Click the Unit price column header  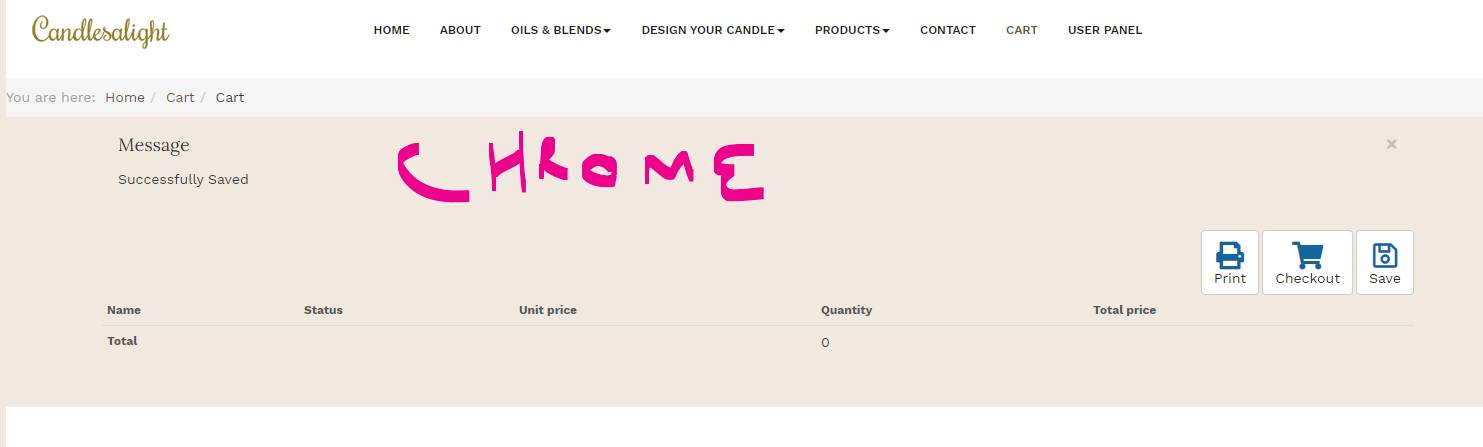click(x=547, y=310)
